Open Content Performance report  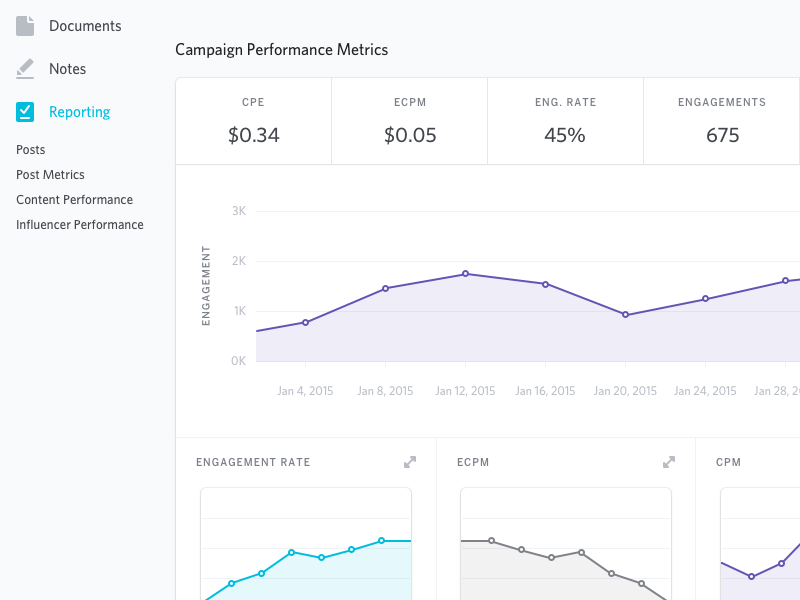click(74, 200)
